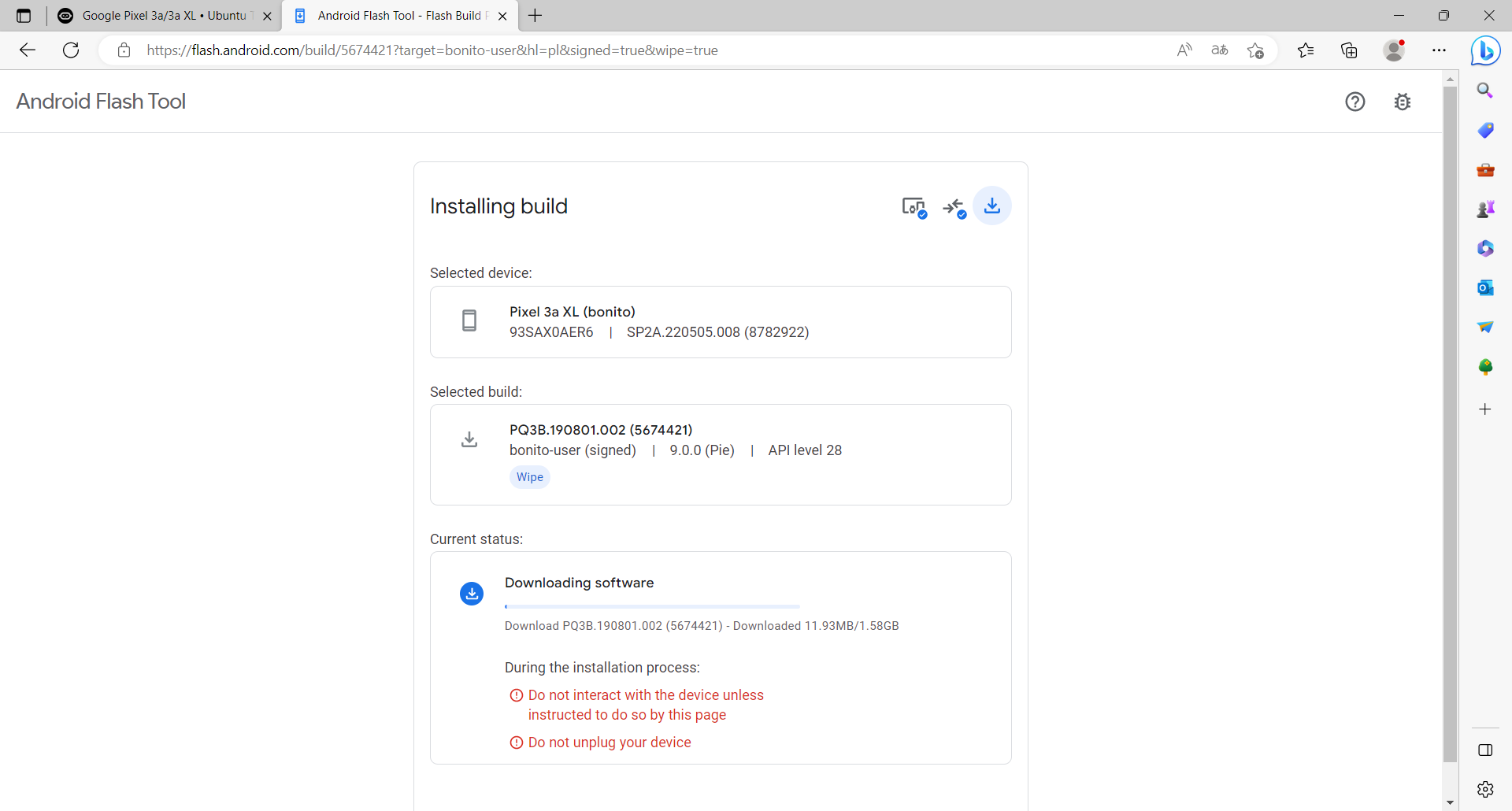1512x811 pixels.
Task: Add this page to favorites
Action: 1255,50
